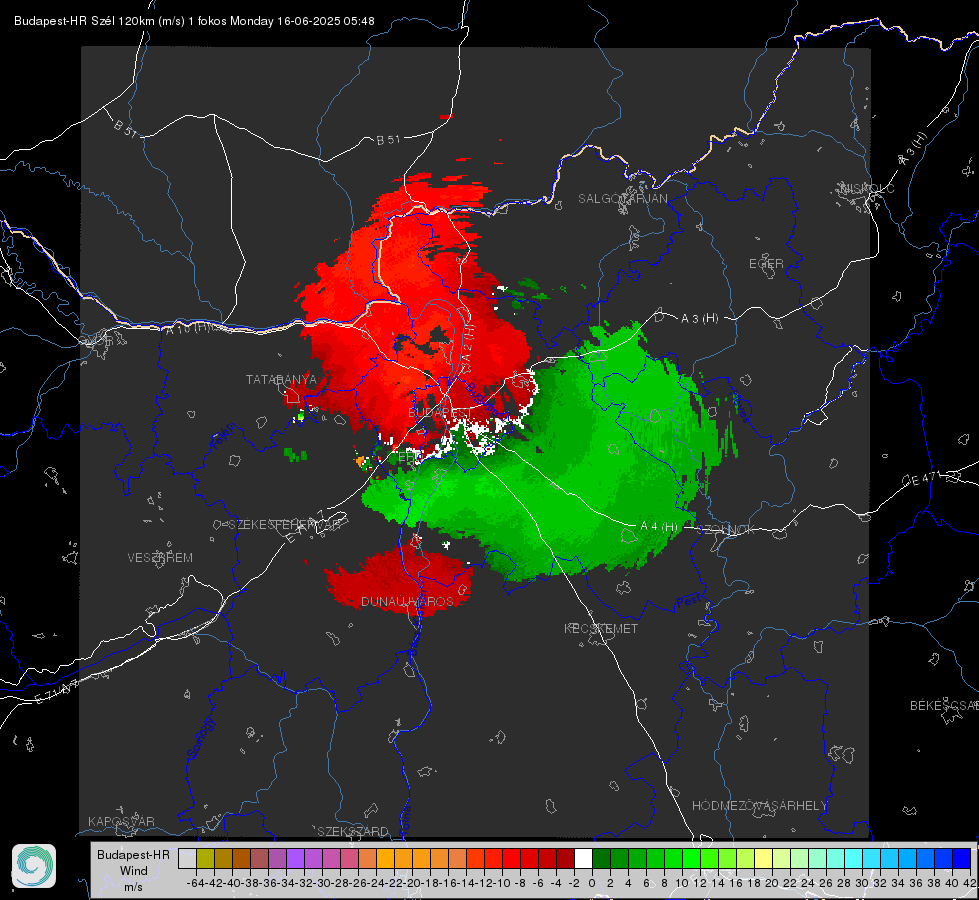Image resolution: width=979 pixels, height=900 pixels.
Task: Click the KECSKEMÉT city label
Action: click(601, 628)
